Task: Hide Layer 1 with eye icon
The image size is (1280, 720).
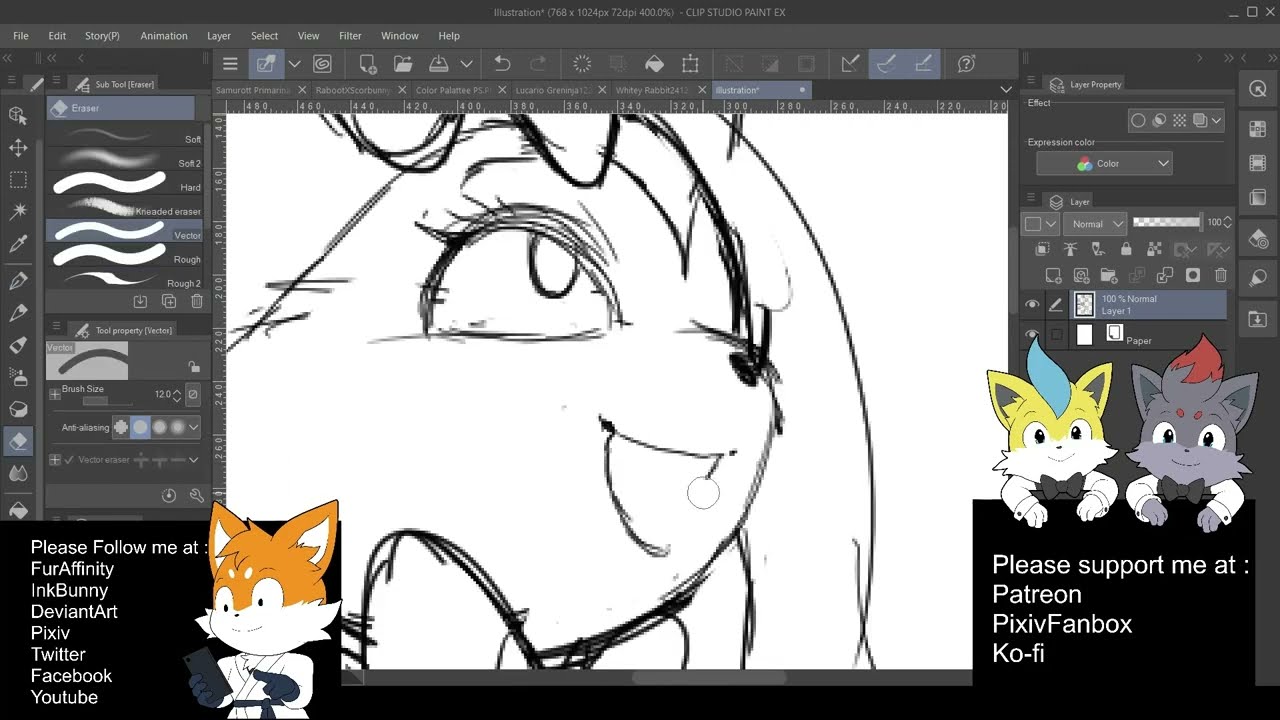Action: [1032, 305]
